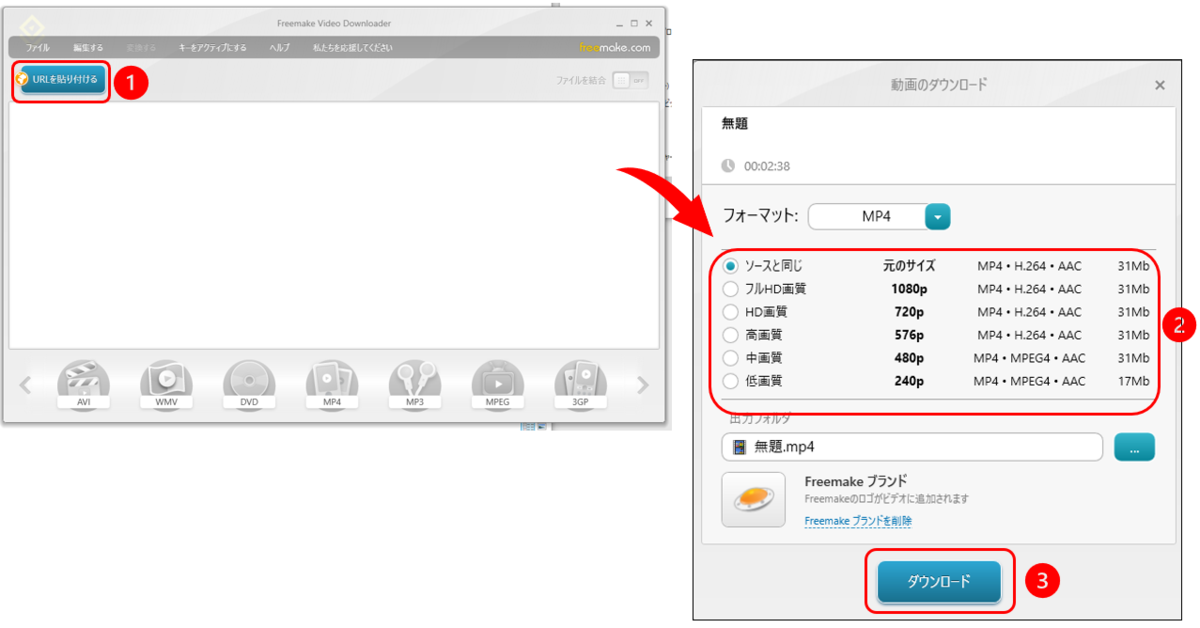Click the AVI format icon
Image resolution: width=1200 pixels, height=628 pixels.
(x=83, y=385)
